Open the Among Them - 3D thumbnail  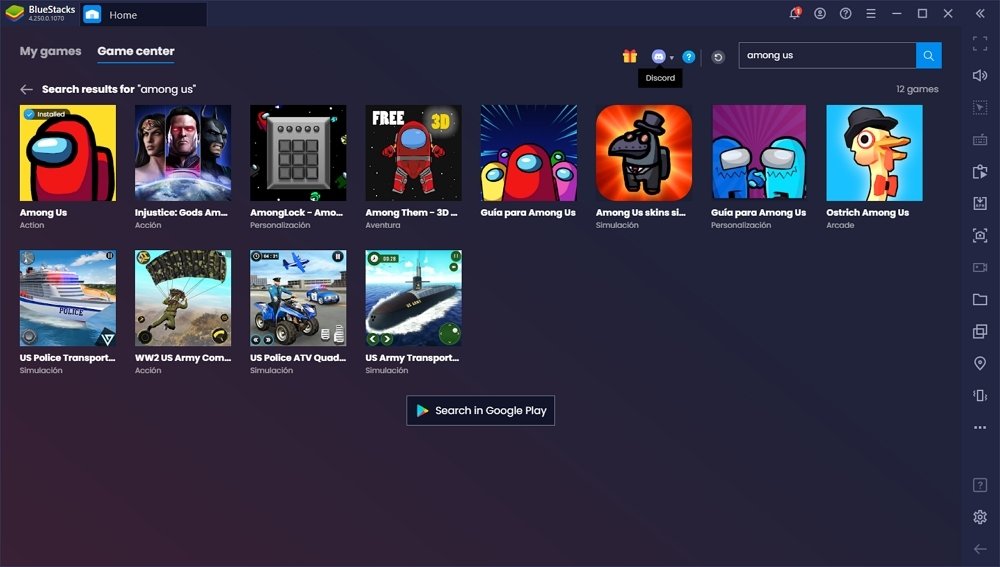coord(413,153)
